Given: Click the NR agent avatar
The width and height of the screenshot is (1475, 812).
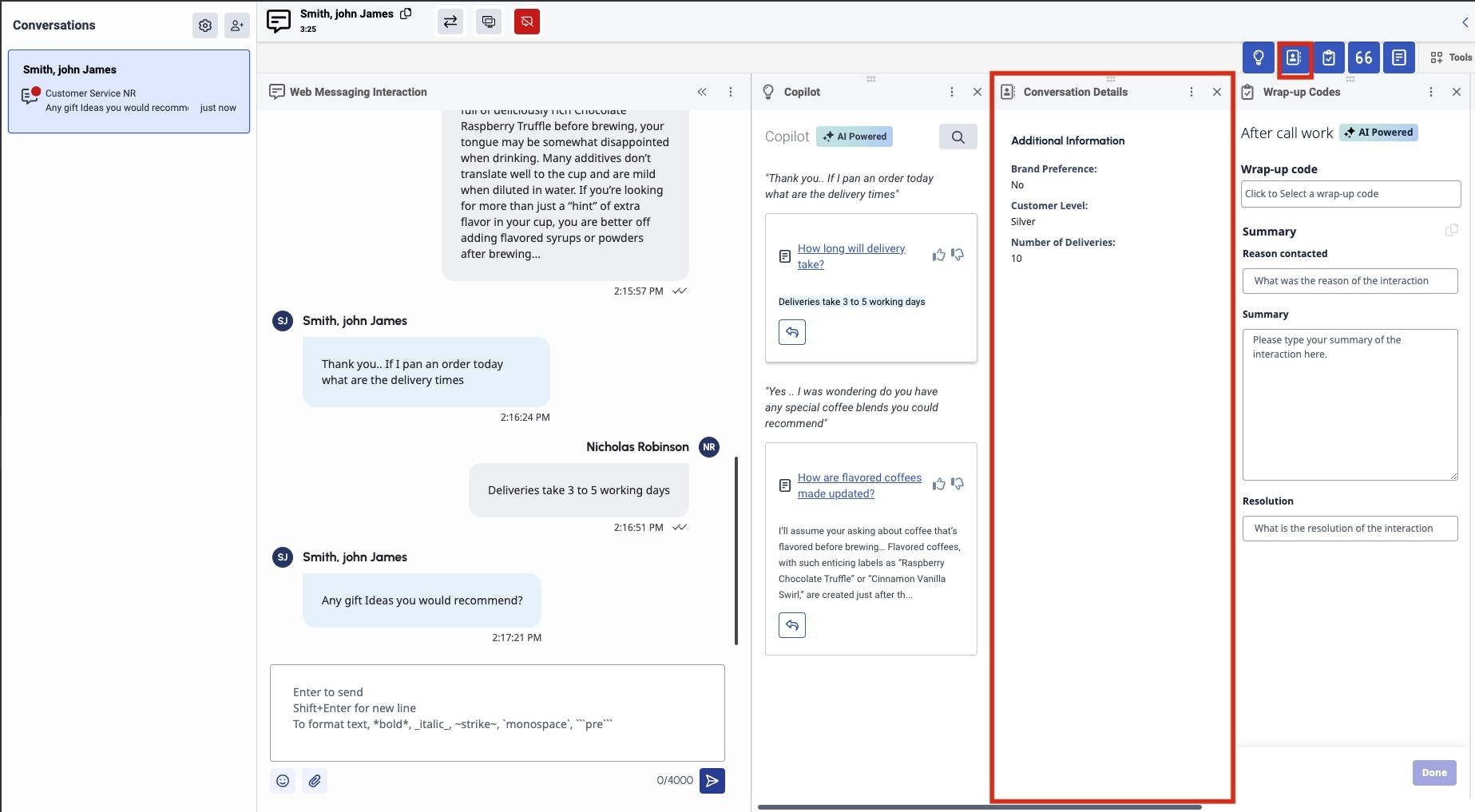Looking at the screenshot, I should (x=709, y=447).
